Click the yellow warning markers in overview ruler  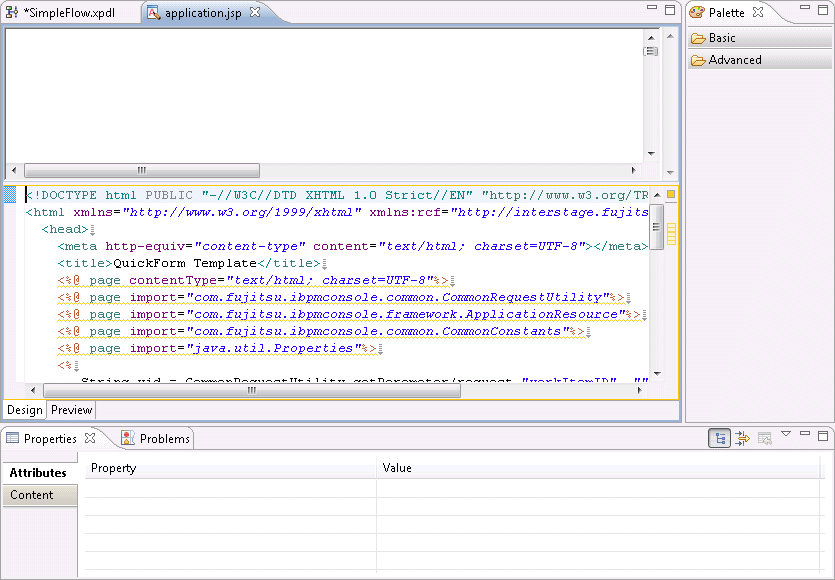click(671, 234)
